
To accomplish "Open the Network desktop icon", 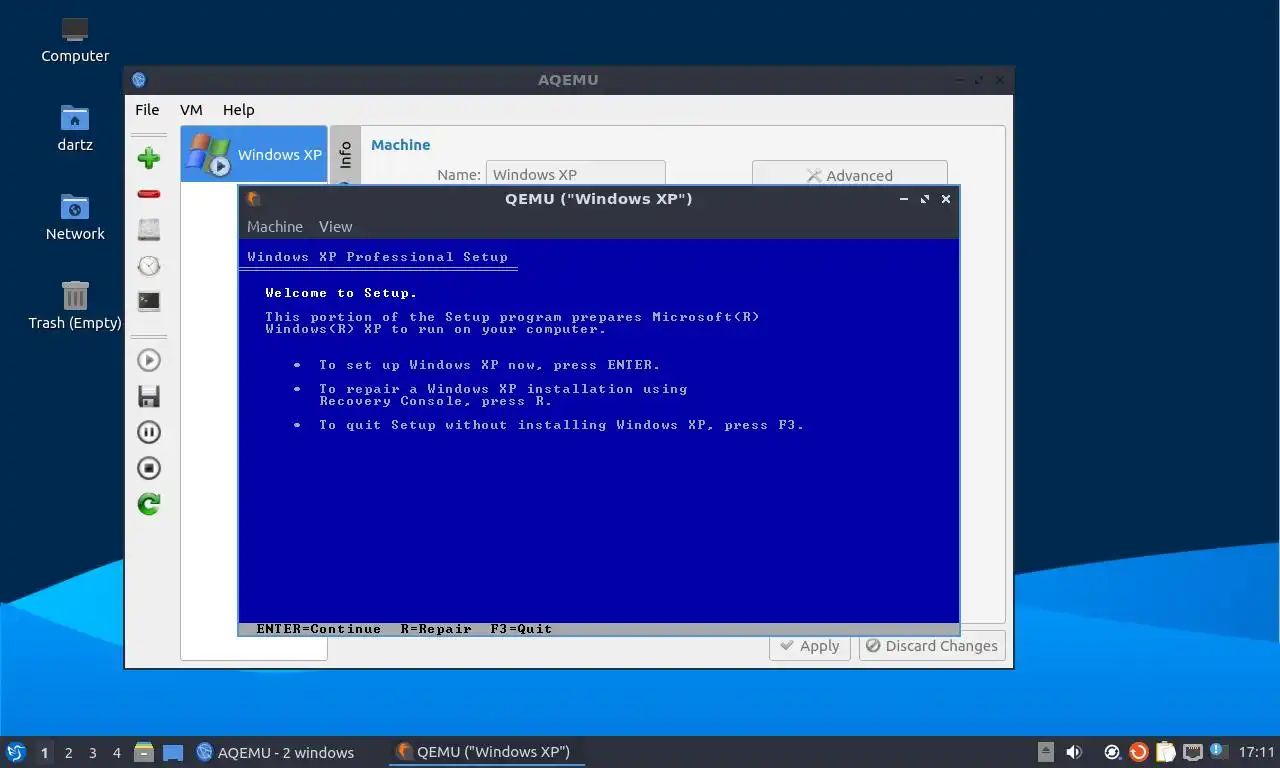I will (x=75, y=217).
